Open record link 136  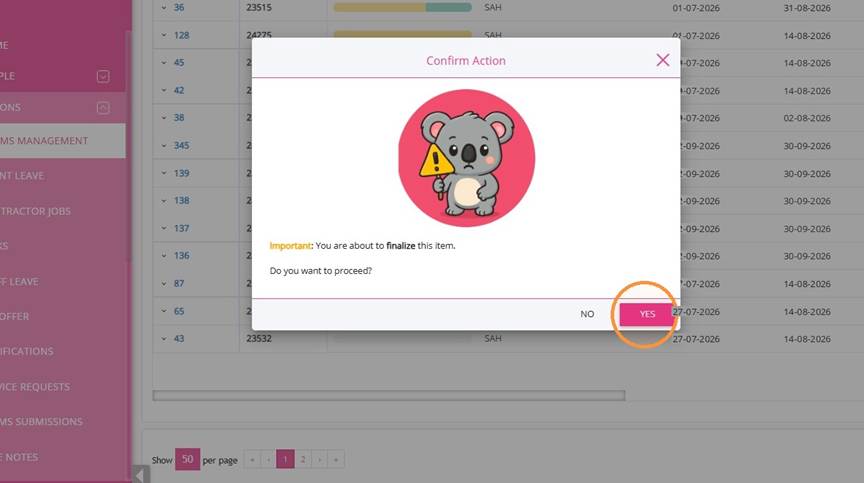(x=181, y=256)
